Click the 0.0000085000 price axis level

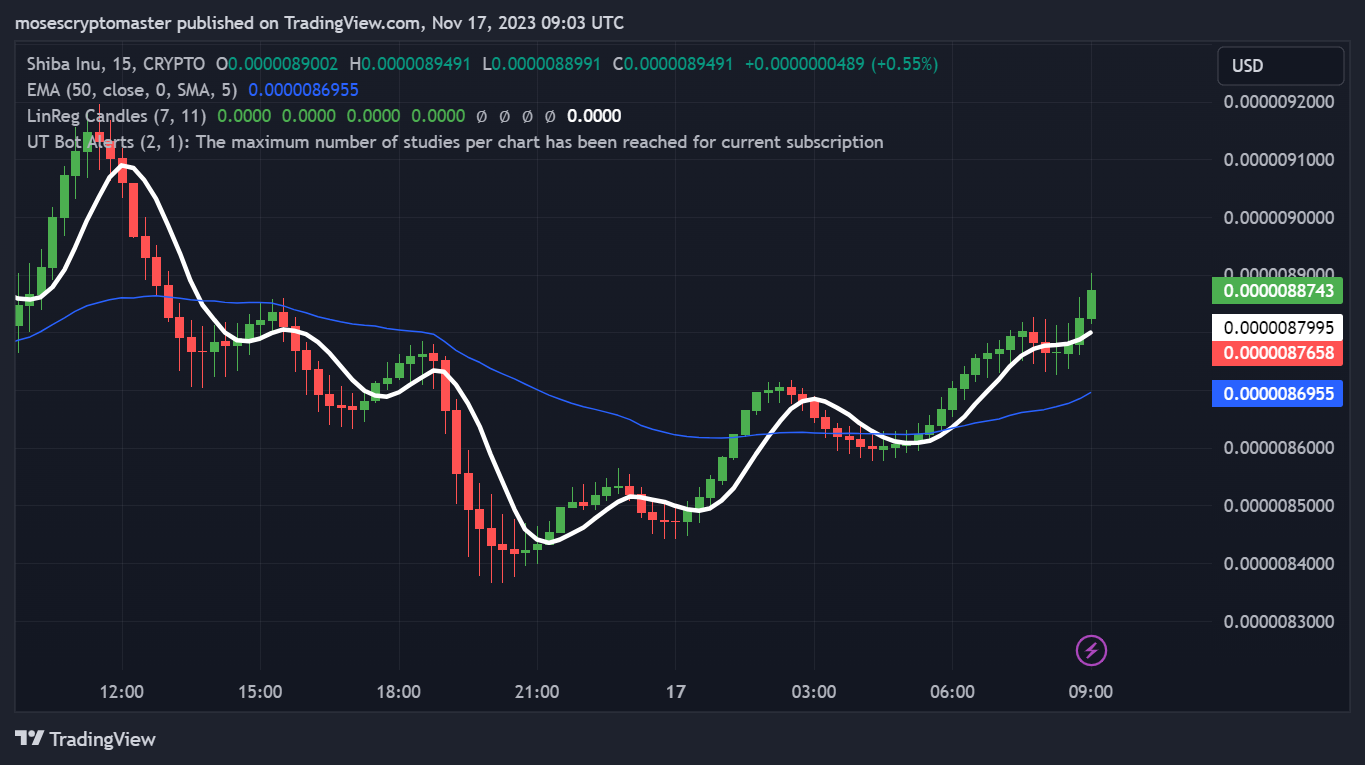pyautogui.click(x=1279, y=505)
